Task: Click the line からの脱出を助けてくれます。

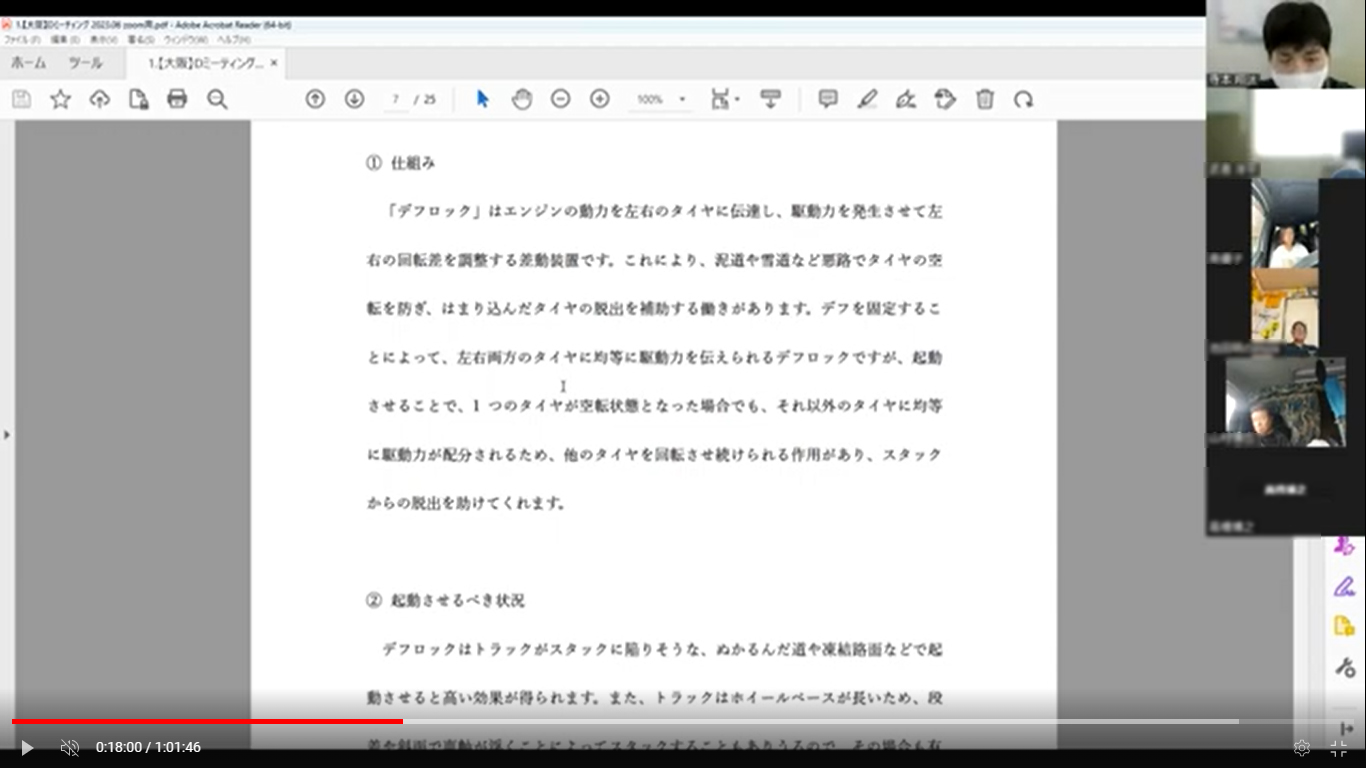Action: (x=467, y=503)
